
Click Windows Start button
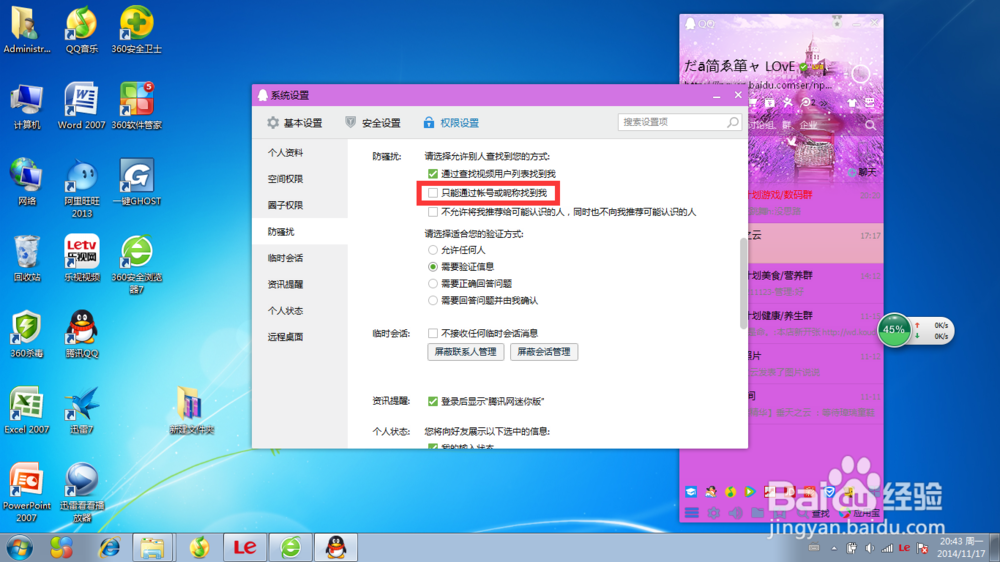(19, 547)
